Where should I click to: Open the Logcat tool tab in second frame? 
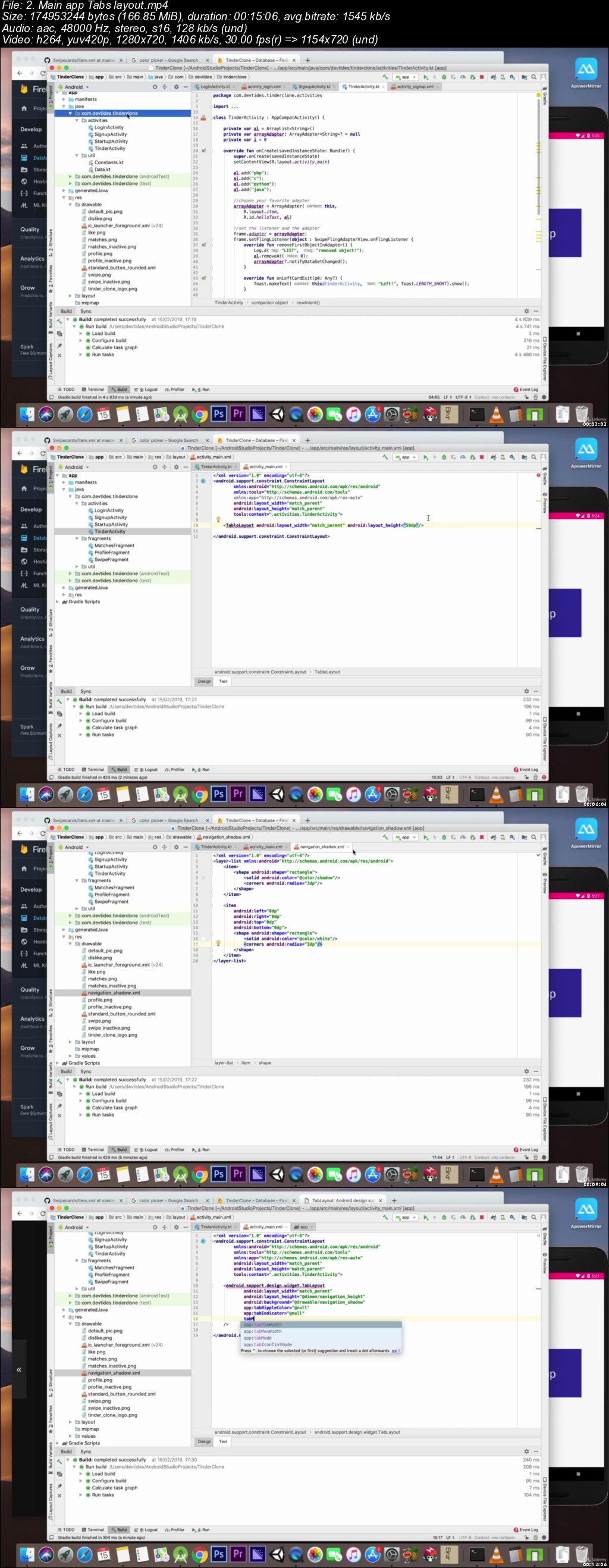pyautogui.click(x=146, y=769)
